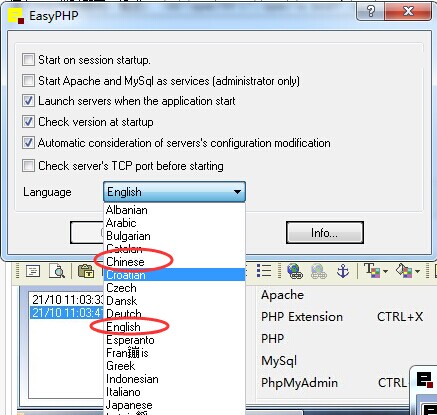The image size is (437, 415).
Task: Open the MySql menu entry
Action: tap(279, 361)
